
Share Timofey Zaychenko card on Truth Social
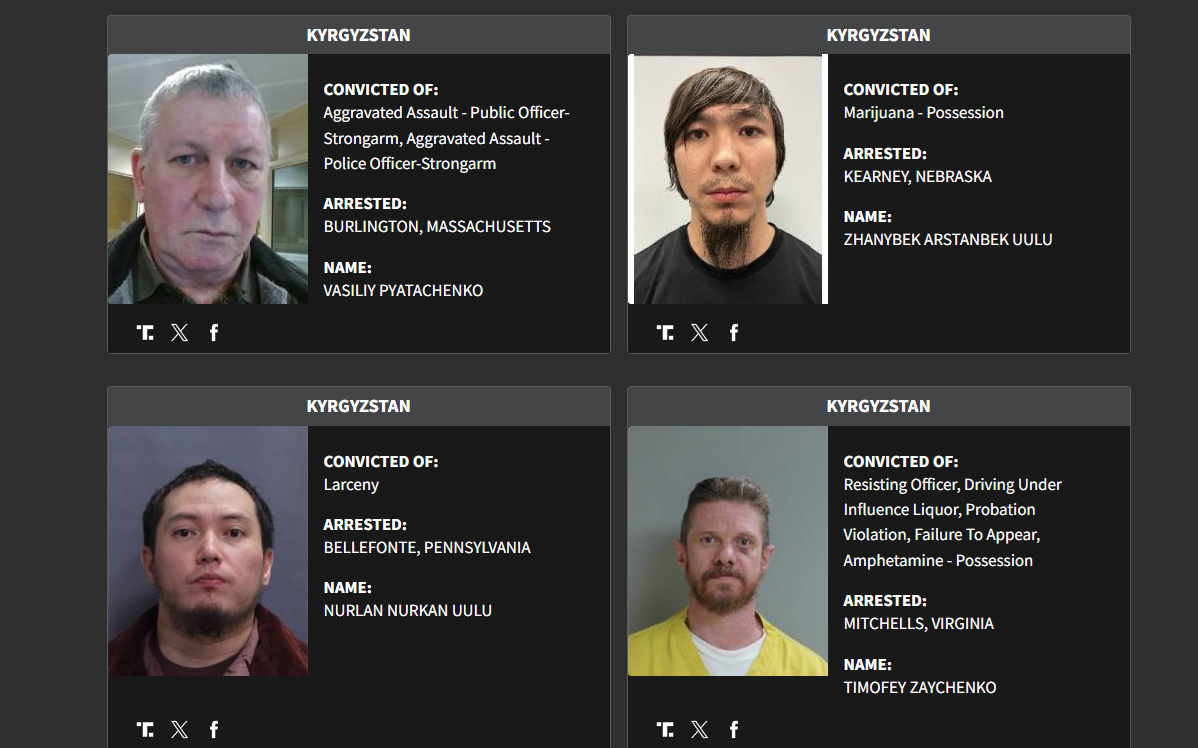coord(665,730)
